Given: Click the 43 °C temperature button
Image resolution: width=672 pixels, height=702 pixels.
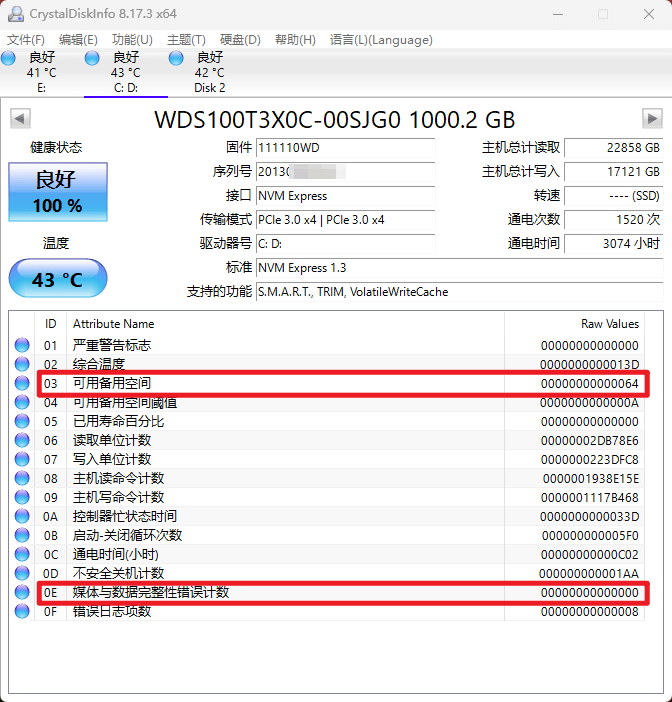Looking at the screenshot, I should coord(58,278).
